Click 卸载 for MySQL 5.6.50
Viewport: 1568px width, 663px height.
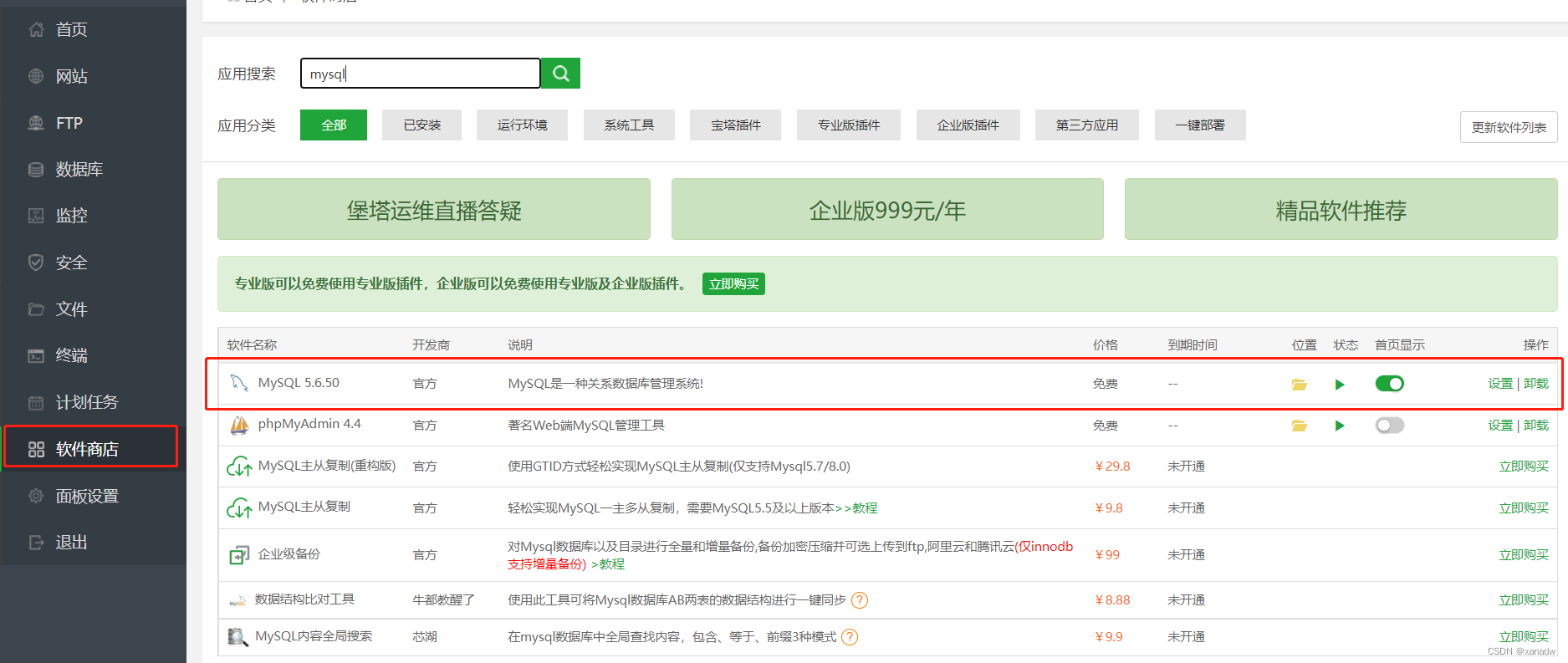point(1536,384)
